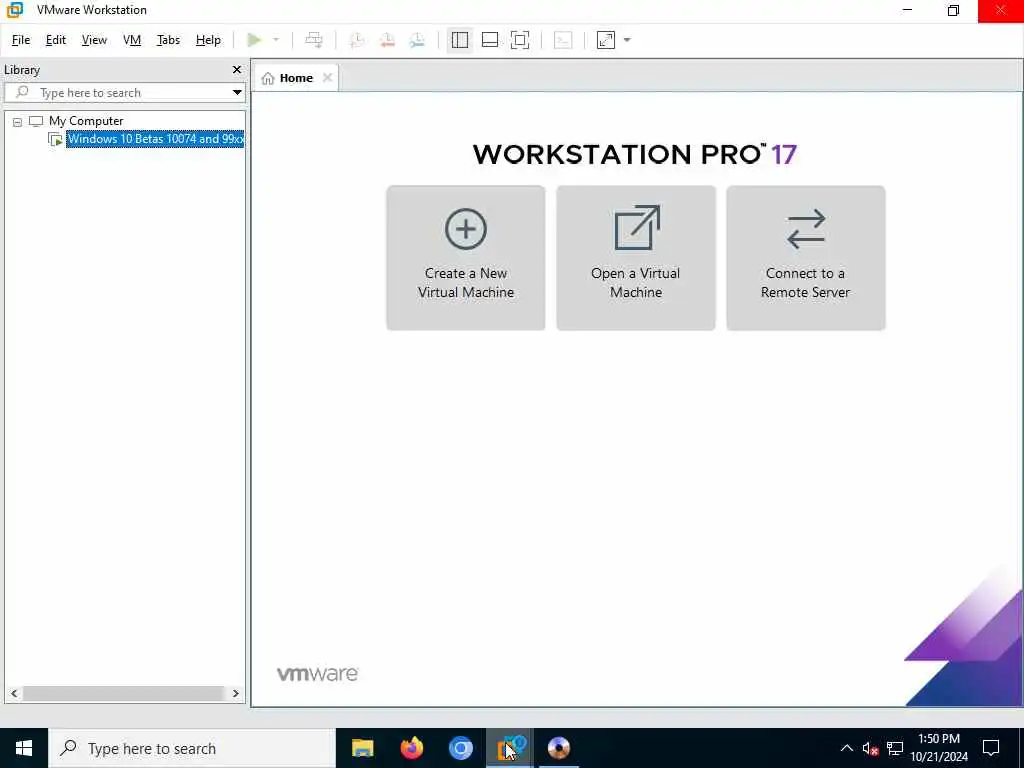
Task: Select My Computer in the library
Action: coord(86,121)
